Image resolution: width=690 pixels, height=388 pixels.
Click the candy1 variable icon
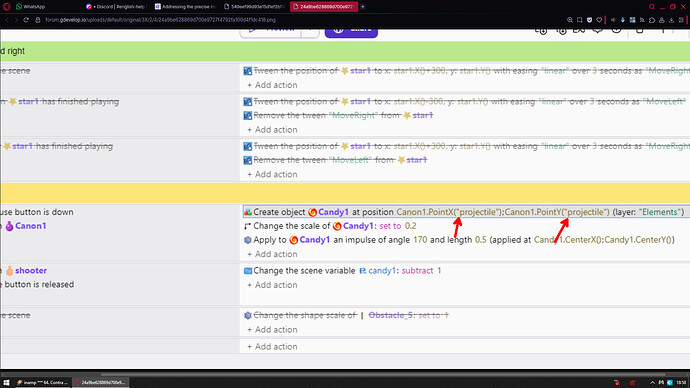pyautogui.click(x=363, y=271)
